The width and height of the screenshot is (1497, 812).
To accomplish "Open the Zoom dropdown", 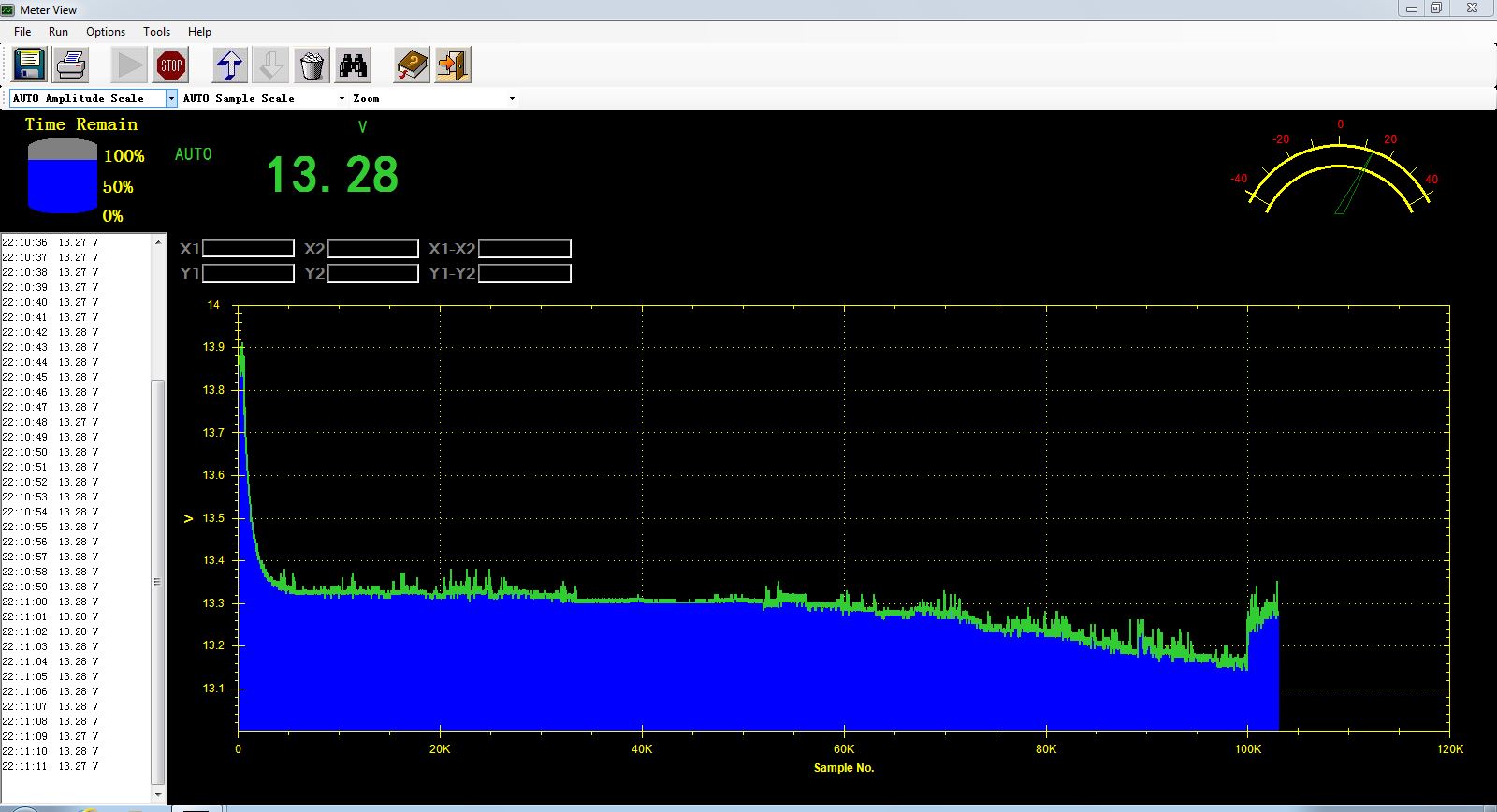I will coord(512,98).
